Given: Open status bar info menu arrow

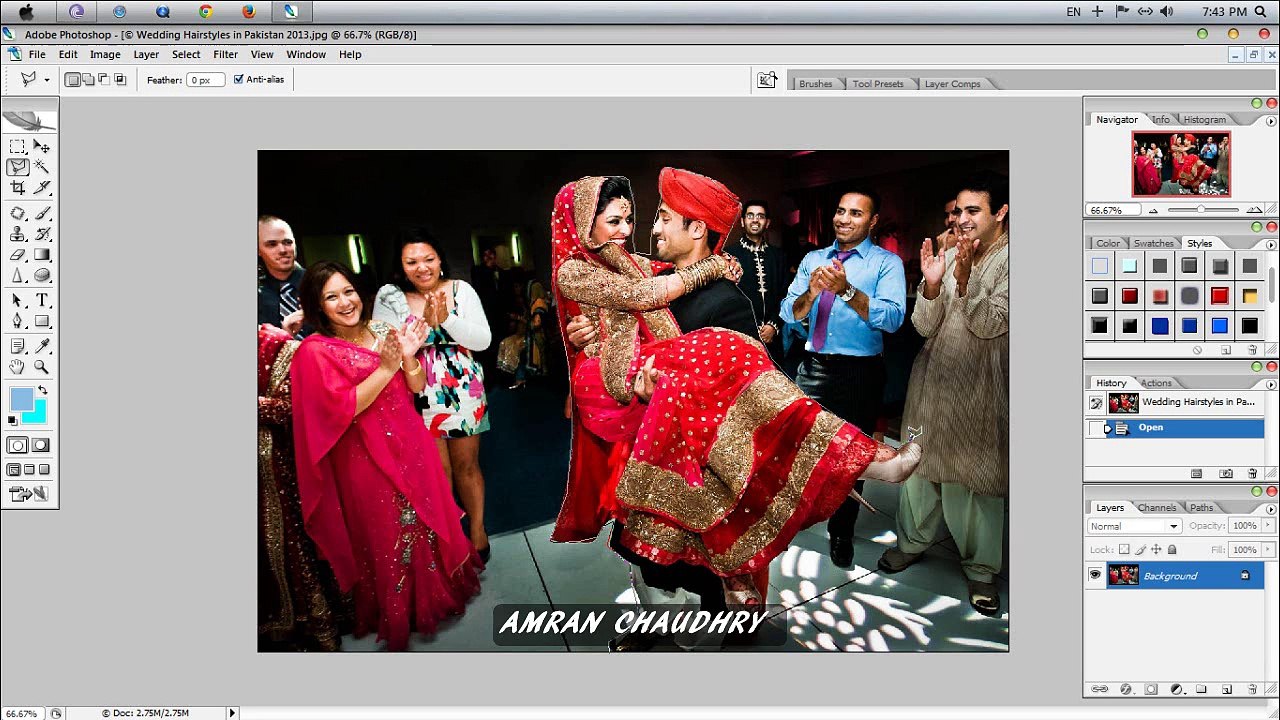Looking at the screenshot, I should point(232,713).
